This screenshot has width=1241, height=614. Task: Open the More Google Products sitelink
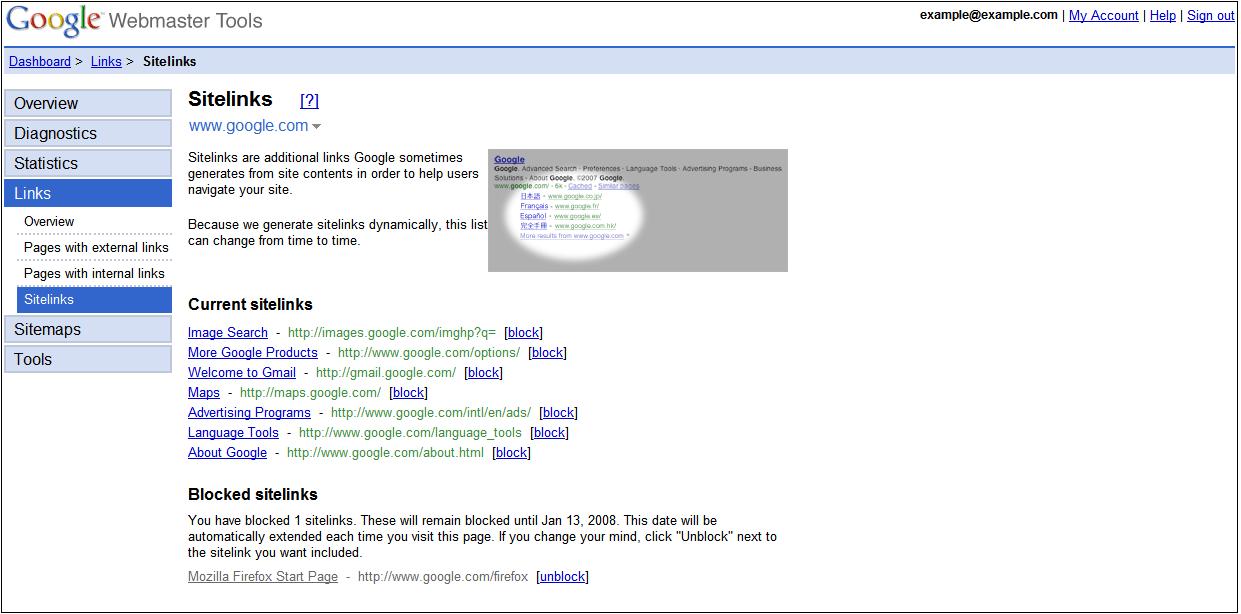click(253, 353)
